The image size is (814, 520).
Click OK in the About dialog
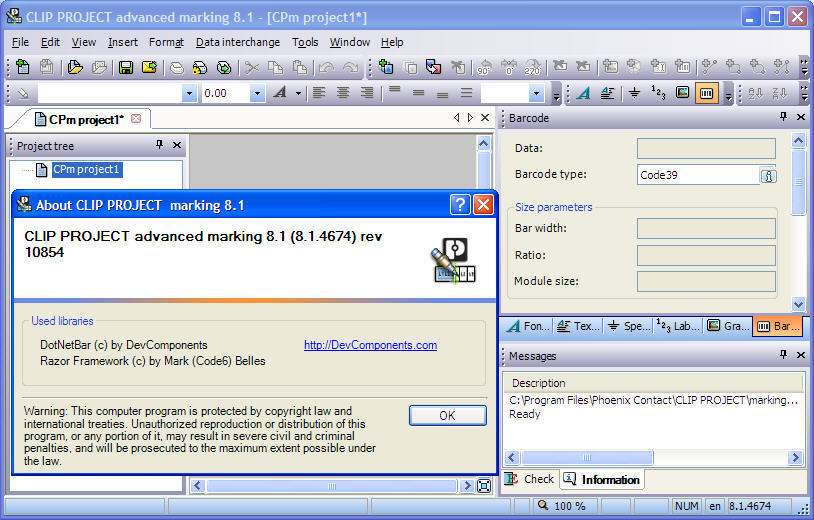(447, 416)
